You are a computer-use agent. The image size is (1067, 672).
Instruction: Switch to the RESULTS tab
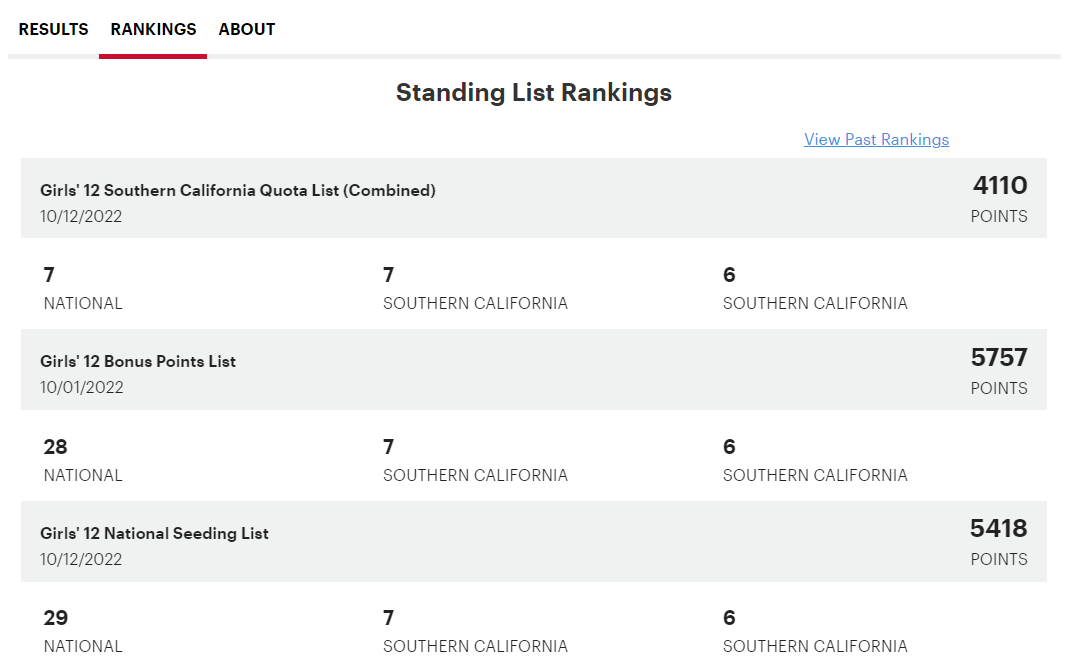[52, 29]
